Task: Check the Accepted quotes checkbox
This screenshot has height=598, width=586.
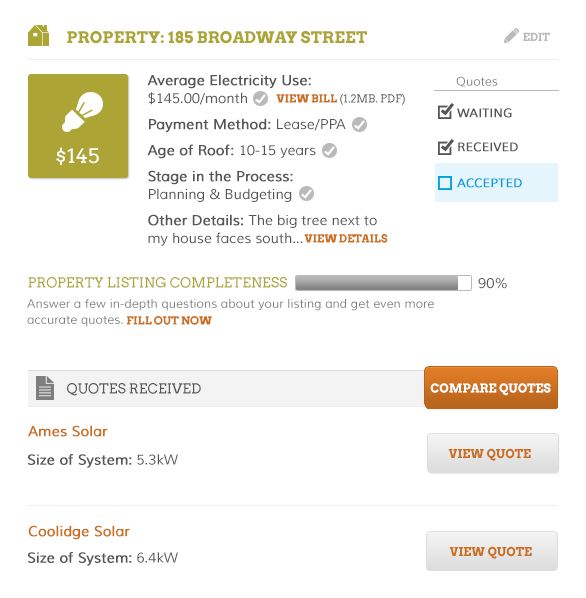Action: tap(445, 183)
